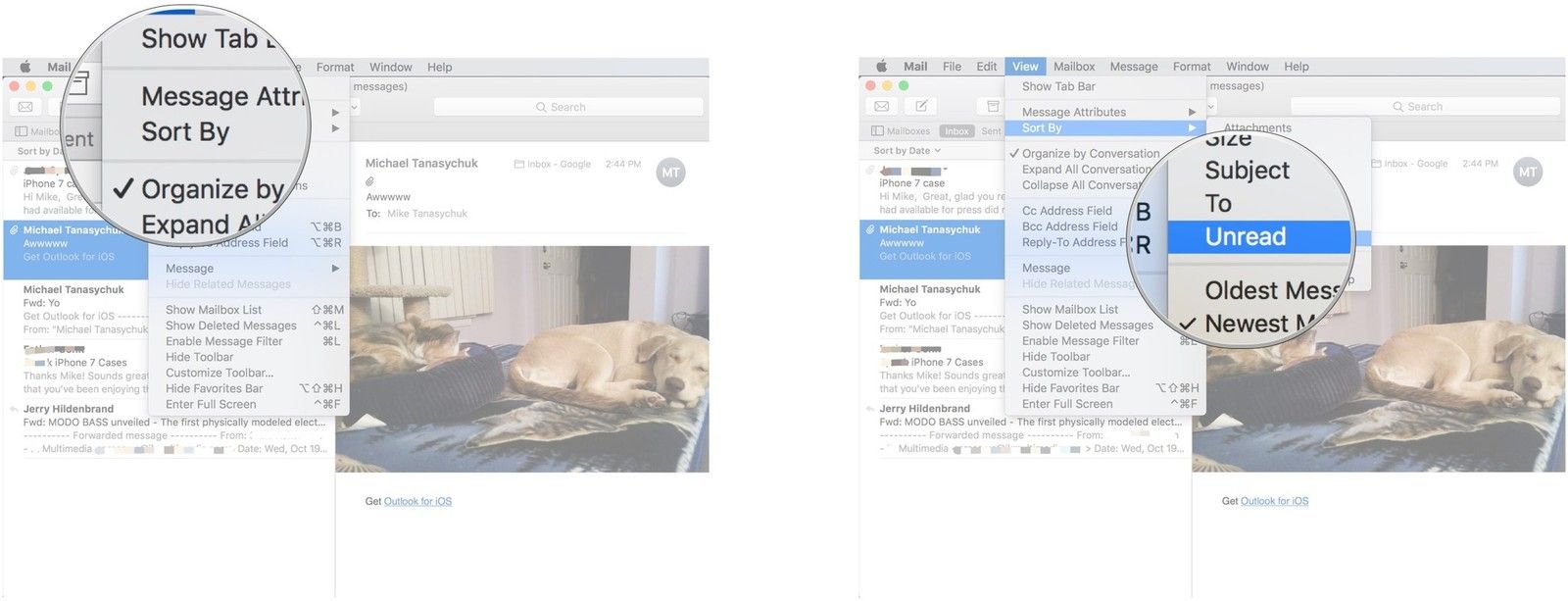Click the Get Mail envelope icon in left window

[x=25, y=107]
